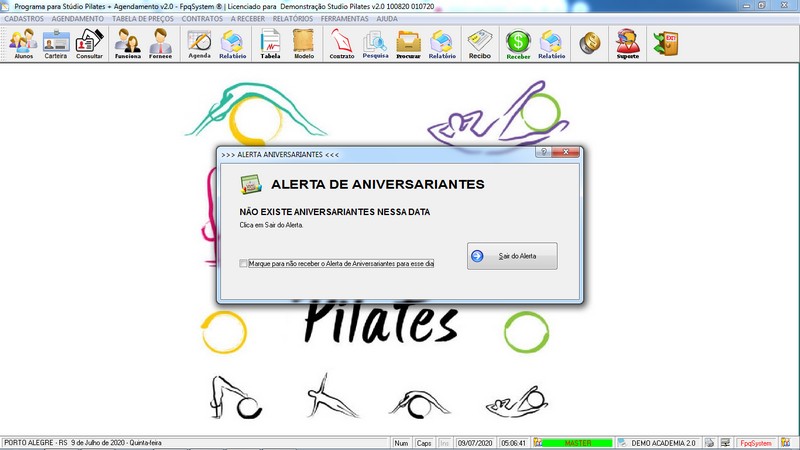Click the 09/07/2020 date in status bar
800x450 pixels.
pyautogui.click(x=475, y=443)
